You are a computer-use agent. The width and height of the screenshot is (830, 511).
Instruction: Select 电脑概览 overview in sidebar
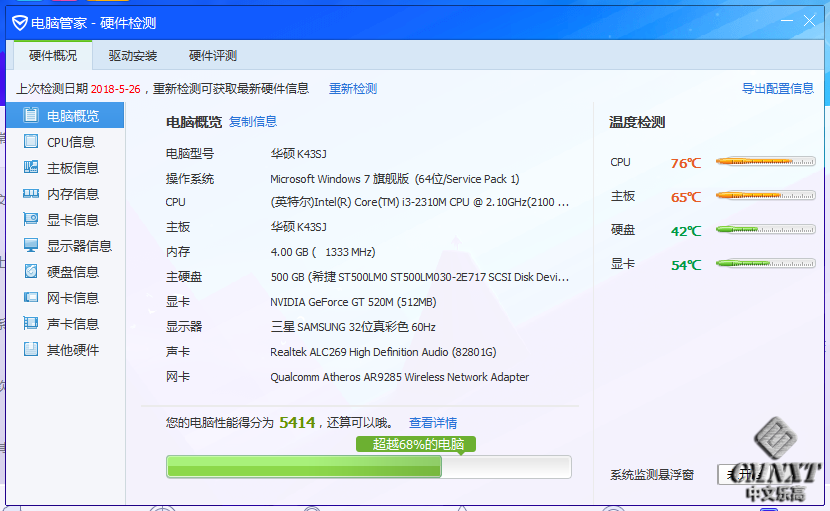pyautogui.click(x=65, y=116)
